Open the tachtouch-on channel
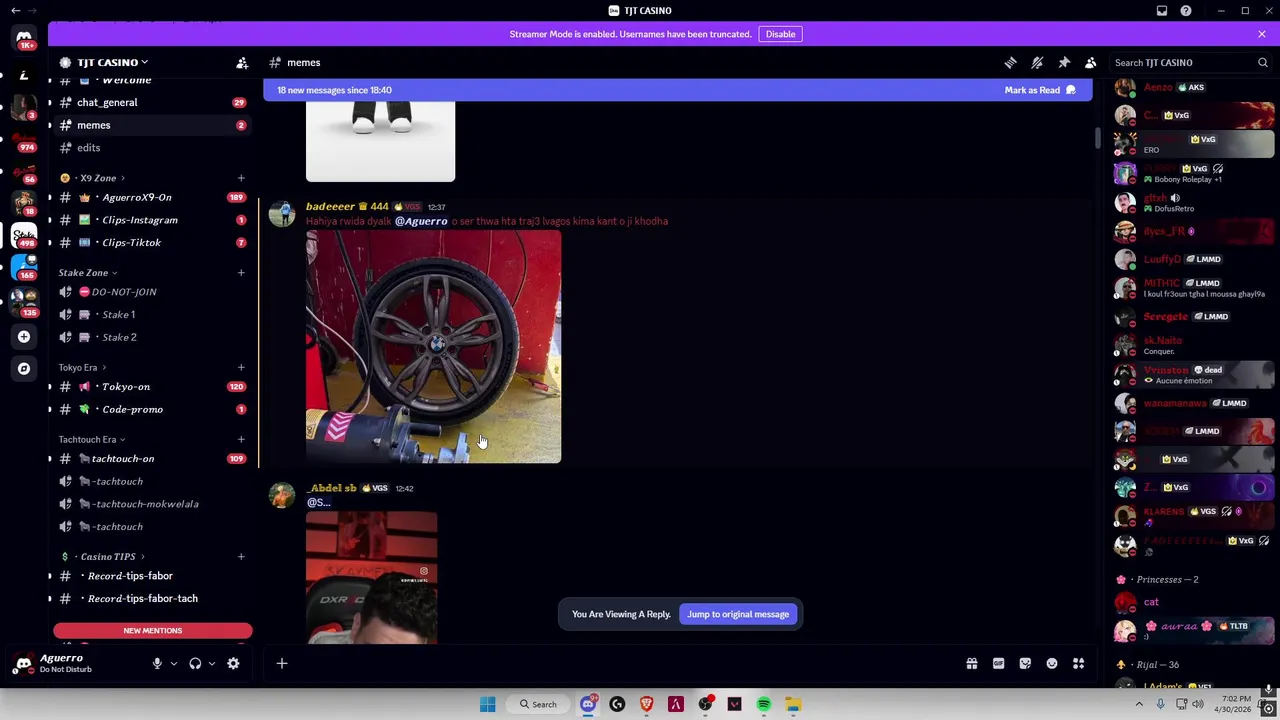The image size is (1280, 720). click(x=152, y=459)
